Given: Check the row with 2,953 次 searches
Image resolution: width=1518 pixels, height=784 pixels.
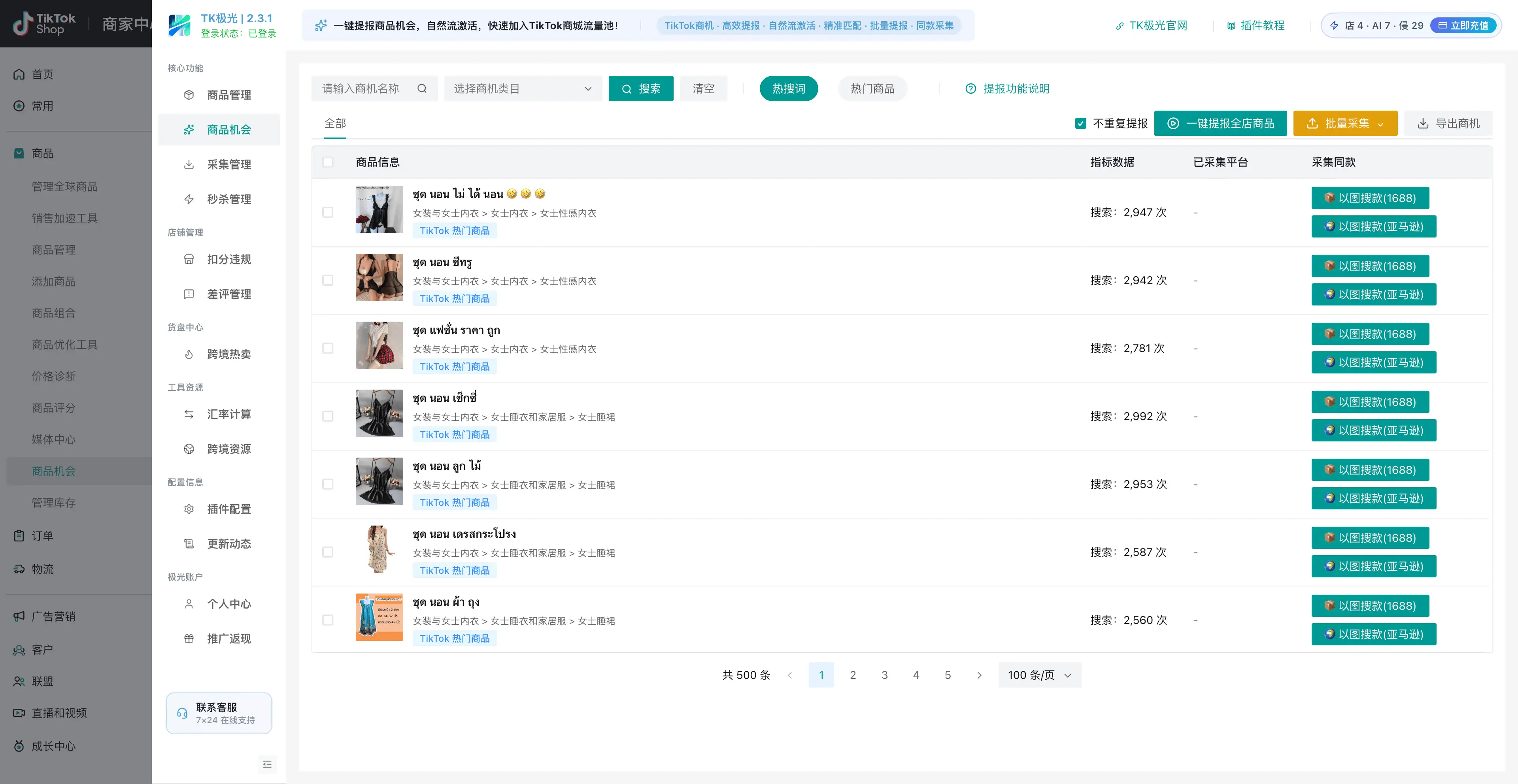Looking at the screenshot, I should [328, 484].
